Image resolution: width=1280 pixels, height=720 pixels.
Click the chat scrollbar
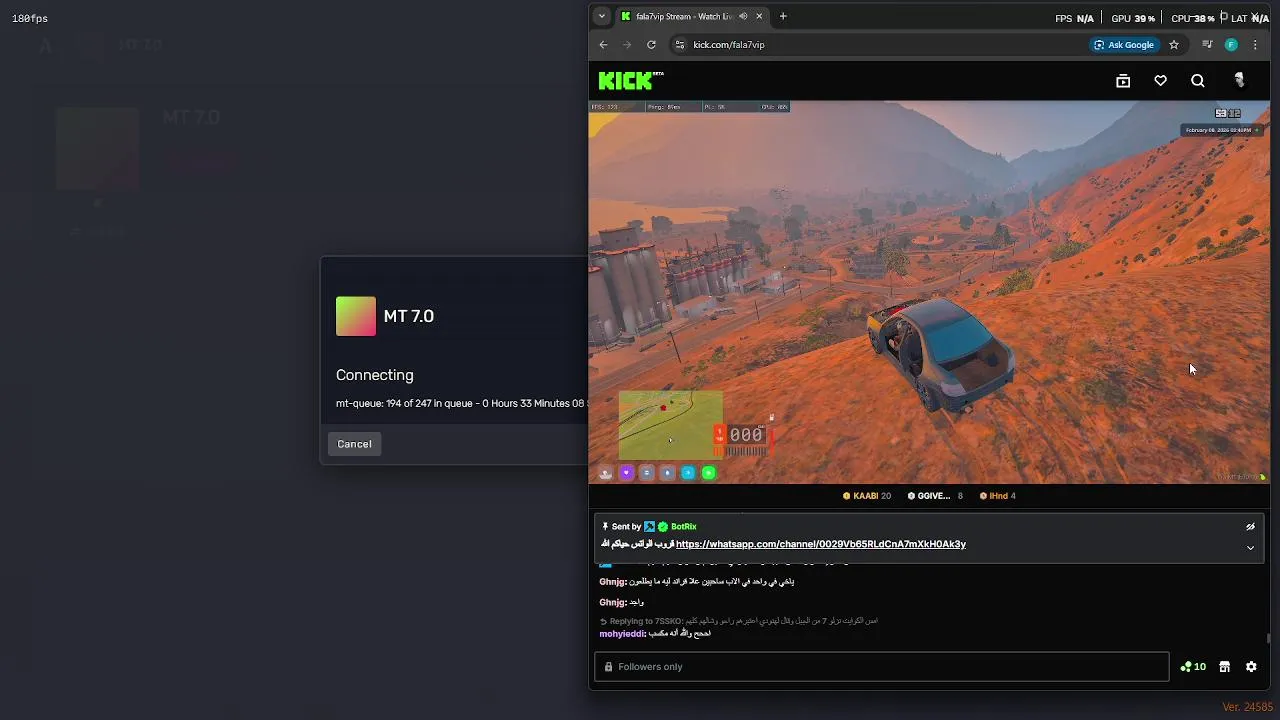[1268, 638]
